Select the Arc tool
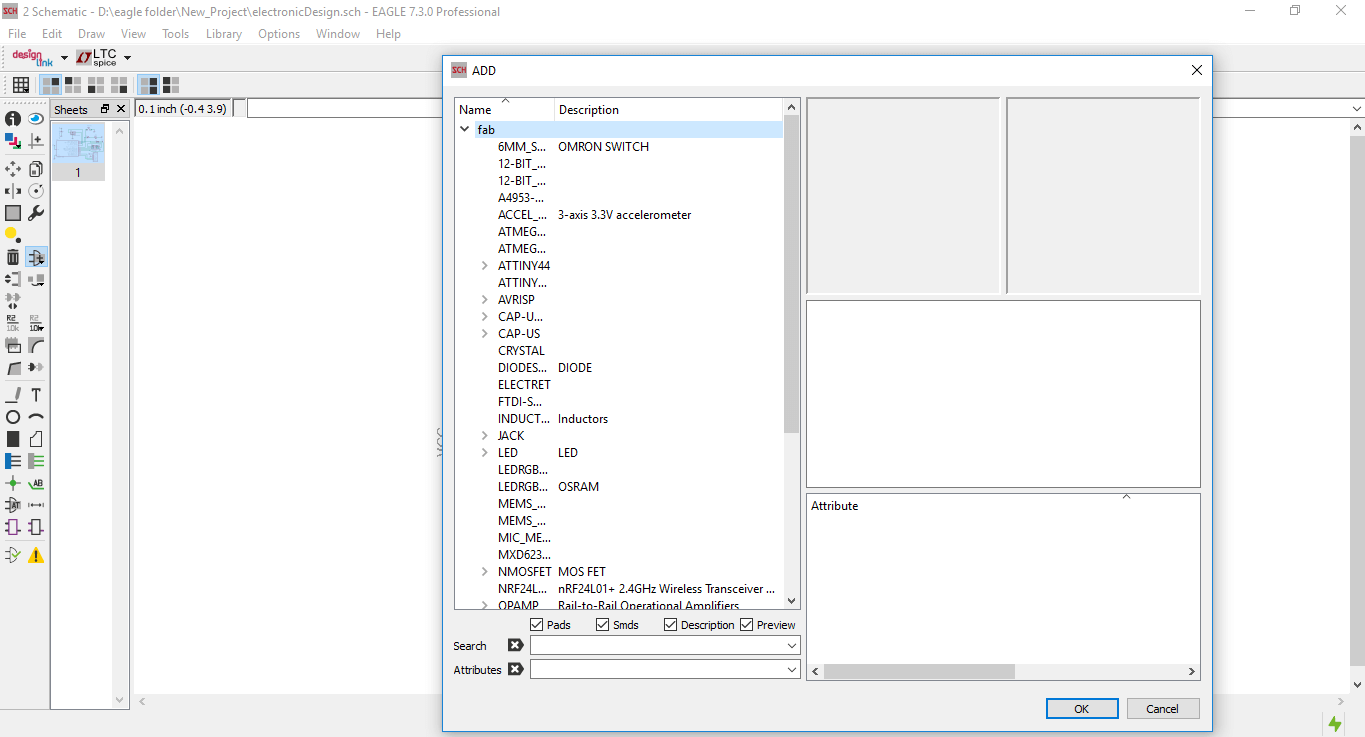Viewport: 1365px width, 737px height. pos(36,417)
